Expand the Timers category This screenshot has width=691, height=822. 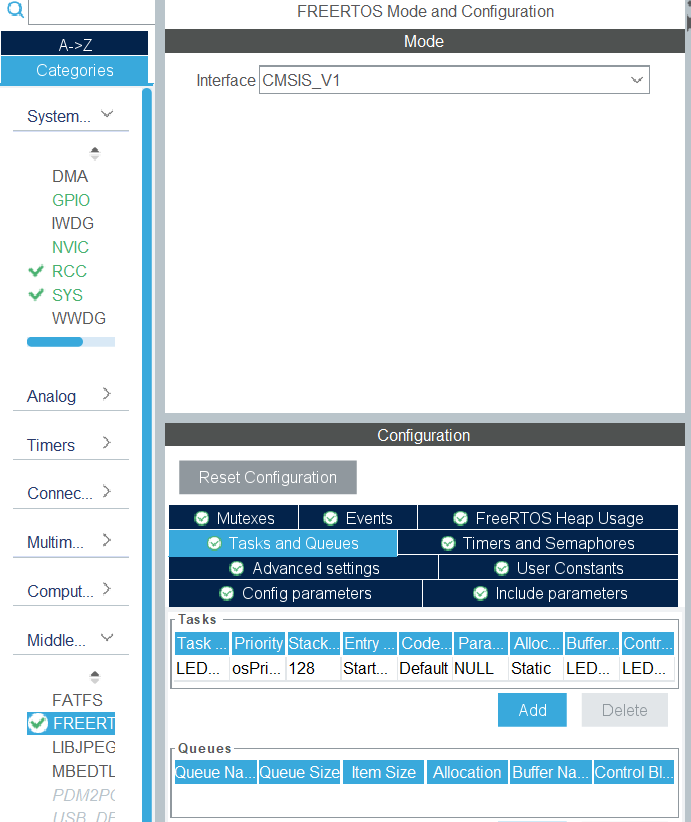pyautogui.click(x=106, y=442)
